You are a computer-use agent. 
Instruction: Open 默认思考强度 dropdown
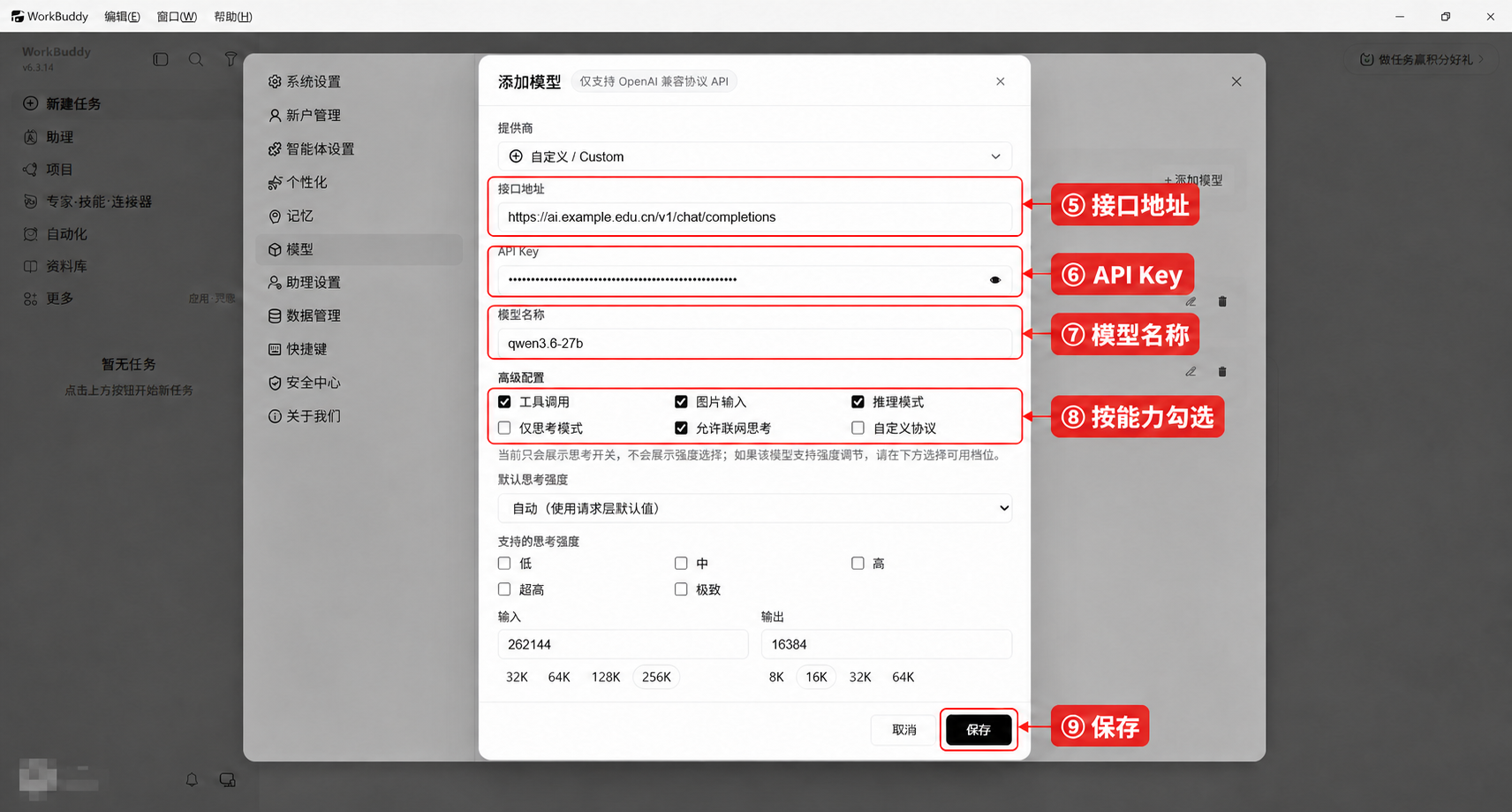pyautogui.click(x=754, y=508)
